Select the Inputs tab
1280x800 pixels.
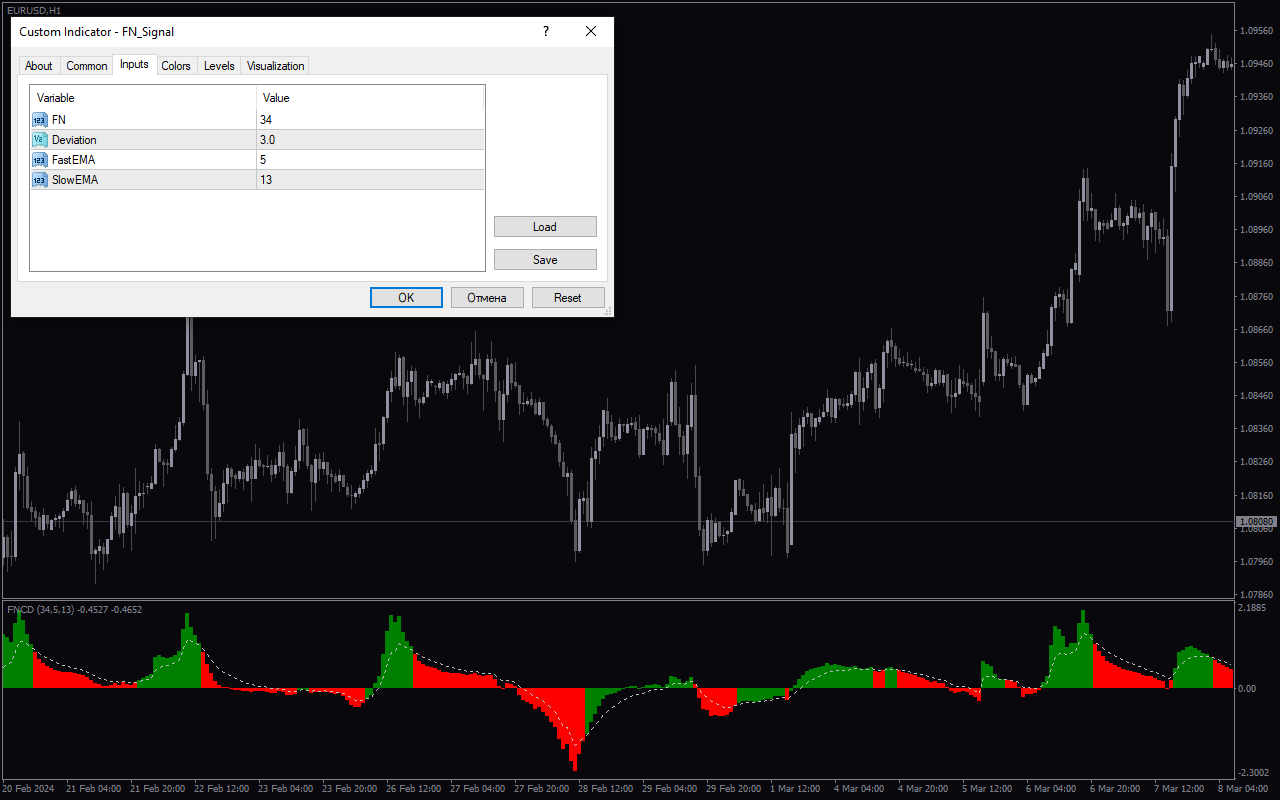point(134,64)
